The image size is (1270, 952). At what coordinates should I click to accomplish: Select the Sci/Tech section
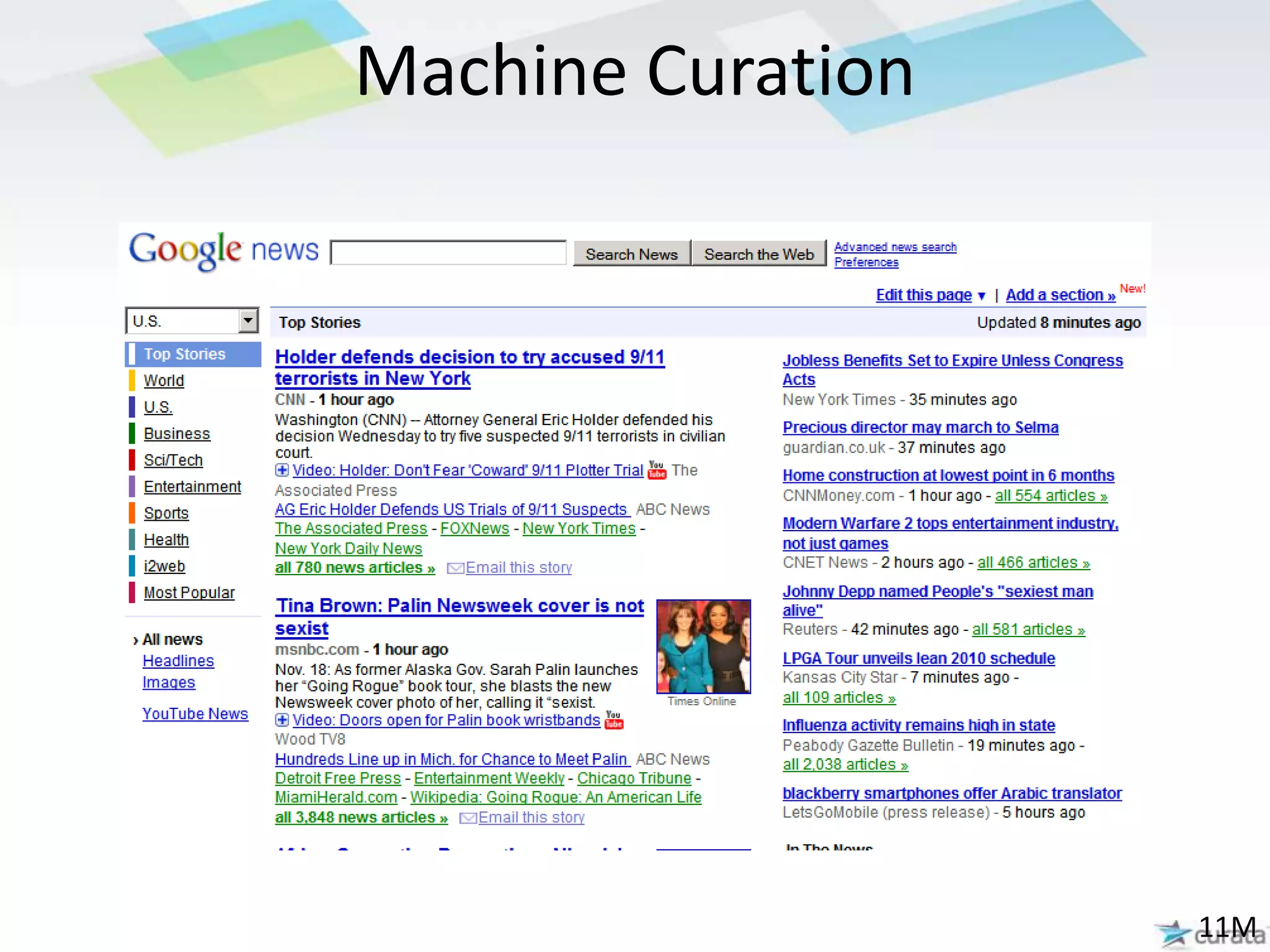click(173, 461)
